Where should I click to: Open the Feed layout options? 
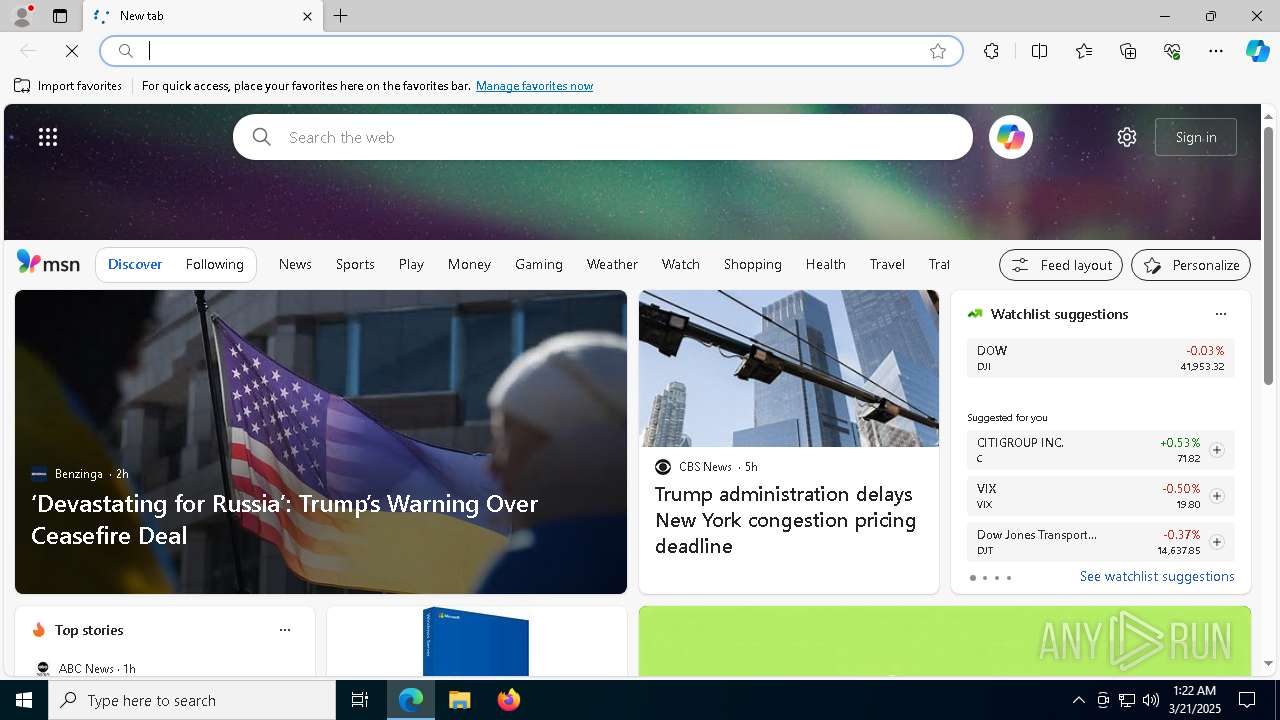[x=1061, y=265]
